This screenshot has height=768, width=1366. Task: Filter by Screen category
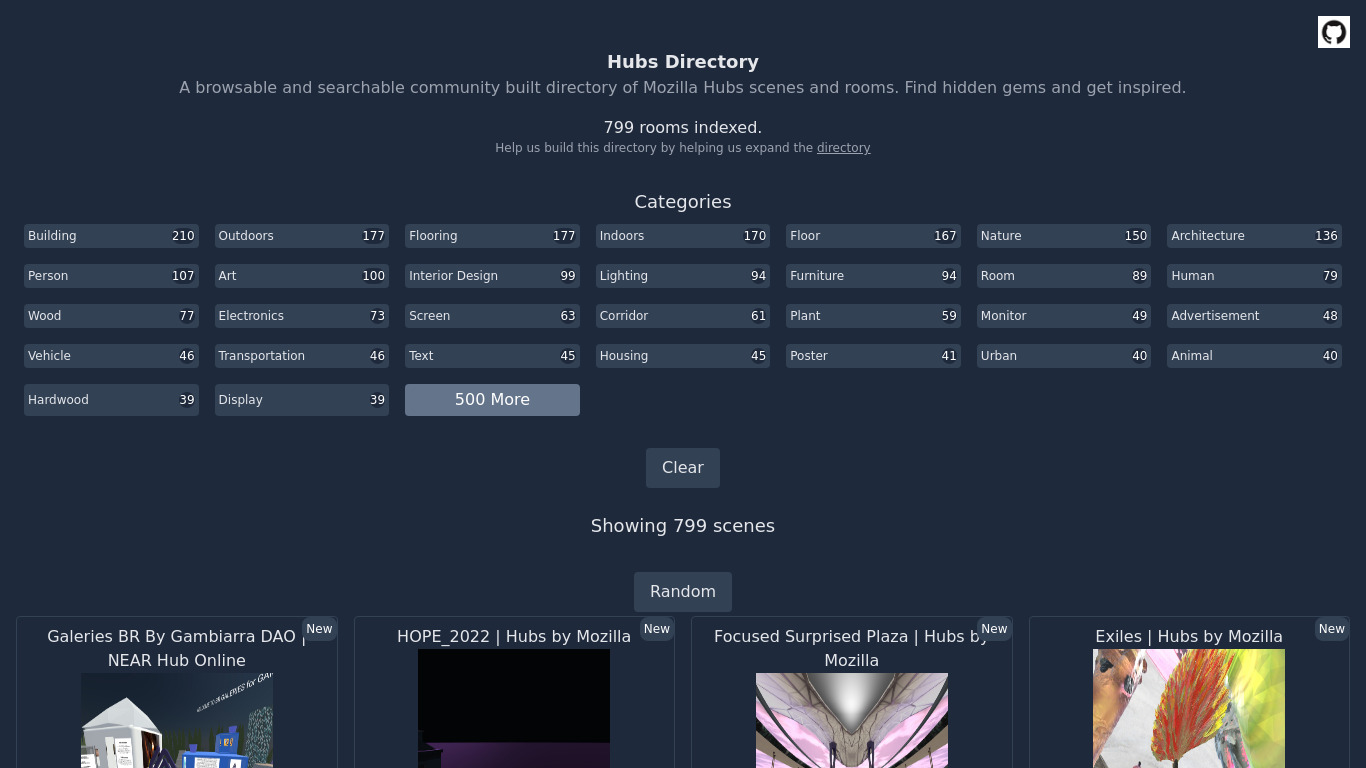click(x=492, y=316)
